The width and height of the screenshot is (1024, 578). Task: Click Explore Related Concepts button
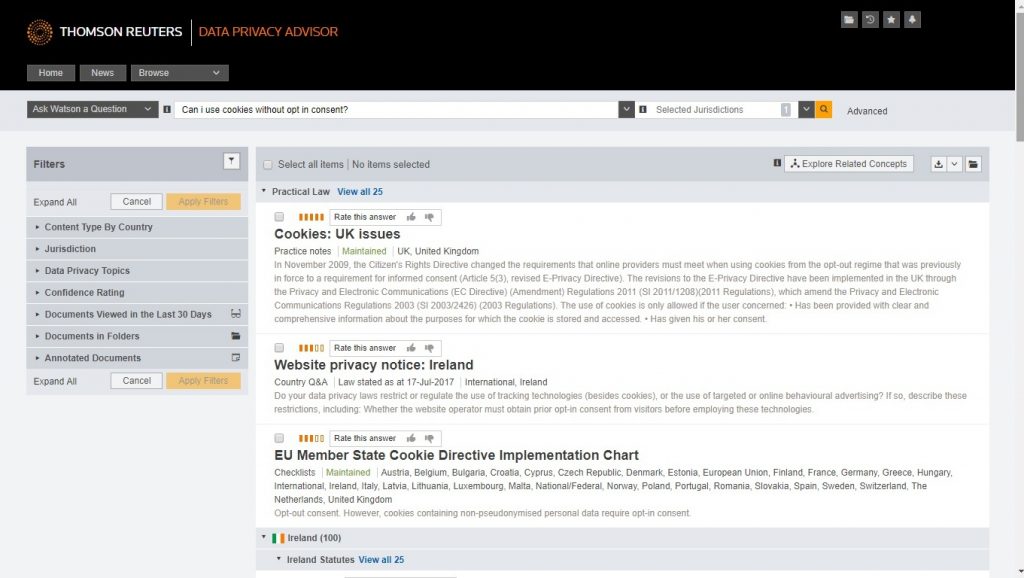(x=849, y=164)
